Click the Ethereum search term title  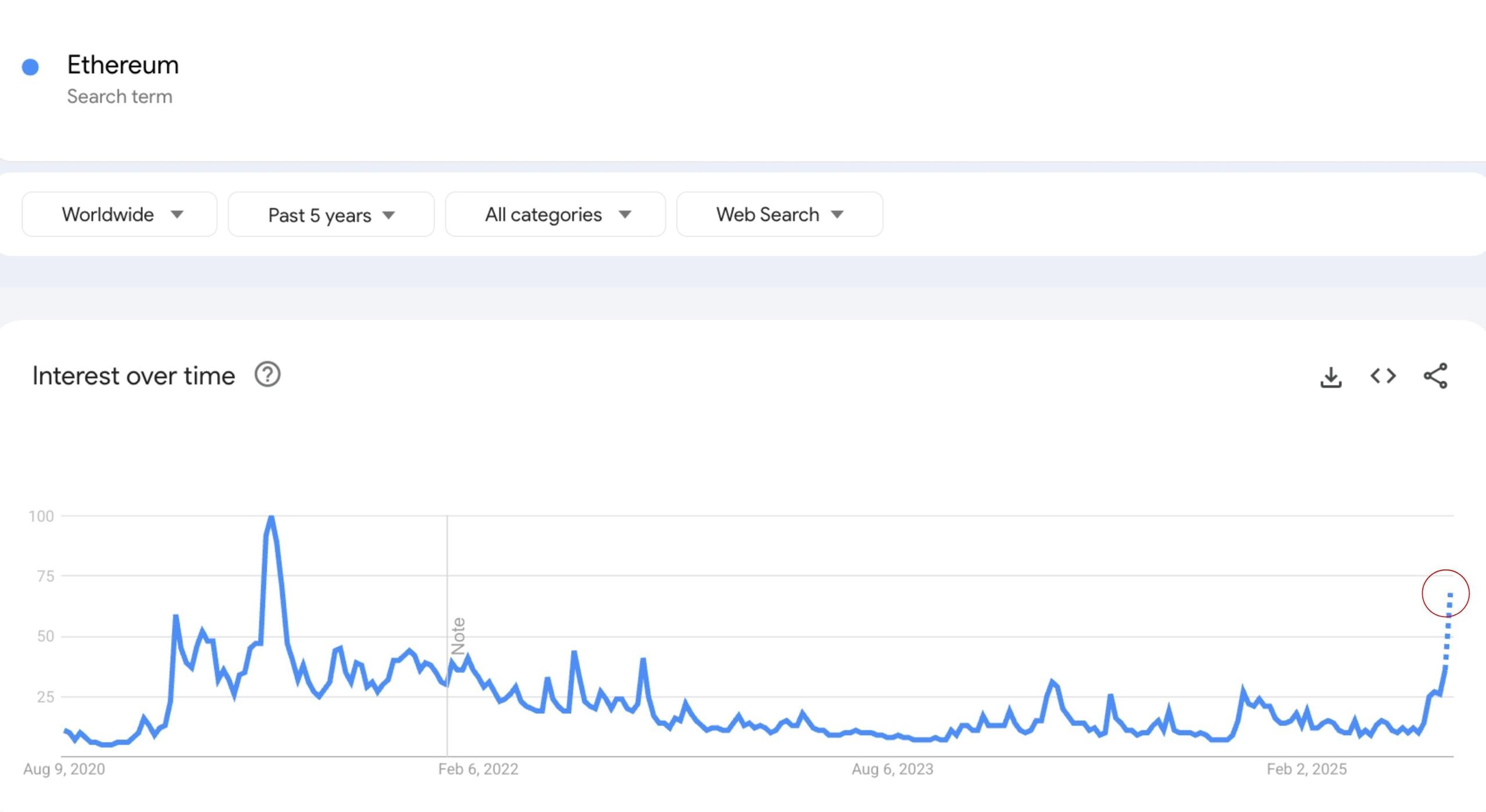123,64
